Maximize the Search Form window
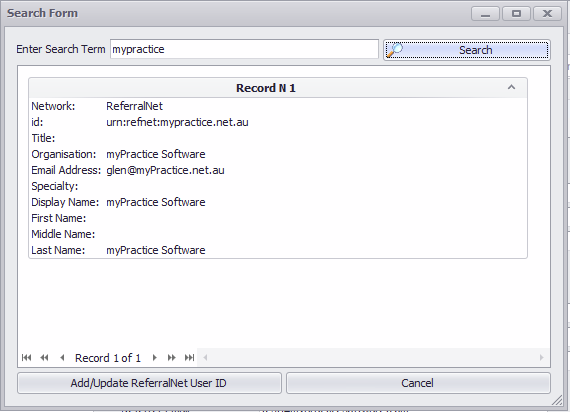 (516, 14)
